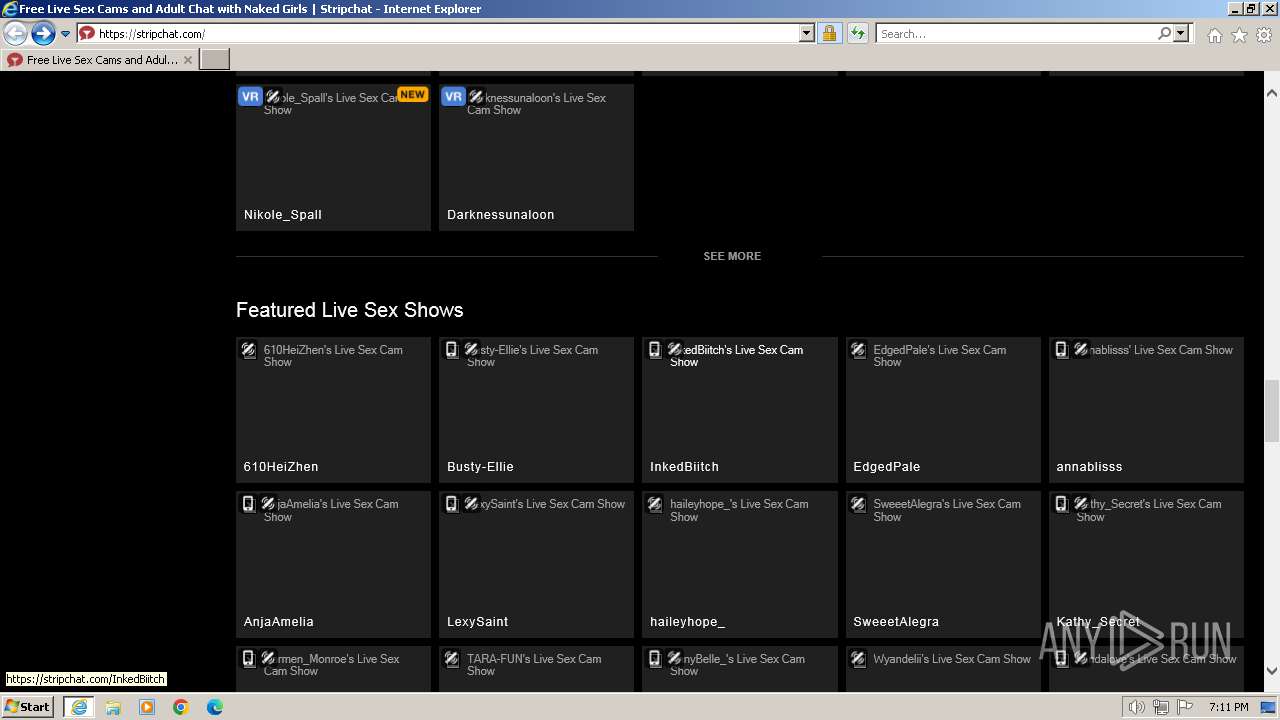Screen dimensions: 1280x720
Task: Expand the address bar autocomplete dropdown
Action: tap(807, 34)
